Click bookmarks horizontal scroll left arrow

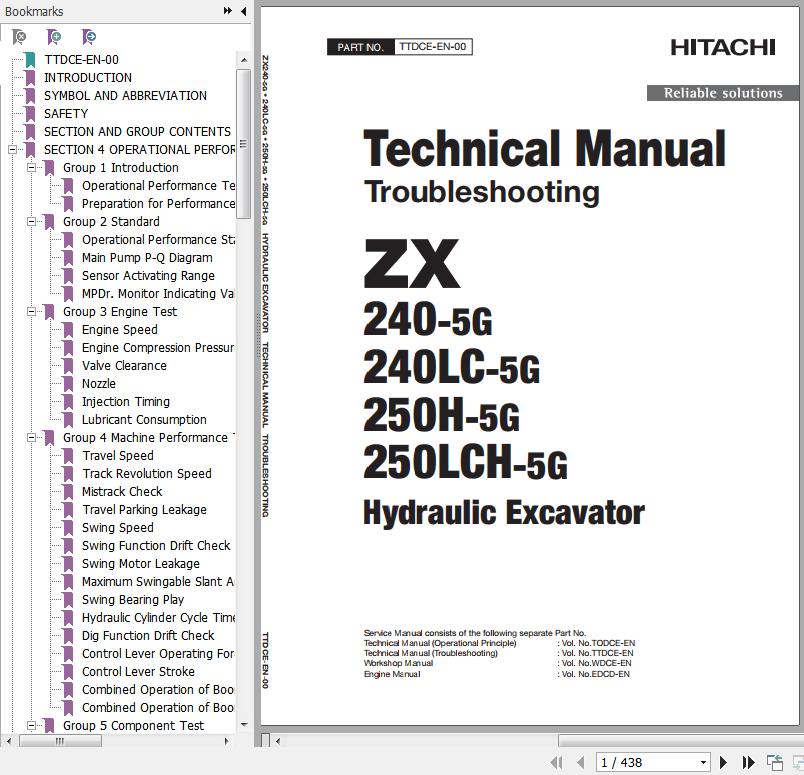point(9,741)
